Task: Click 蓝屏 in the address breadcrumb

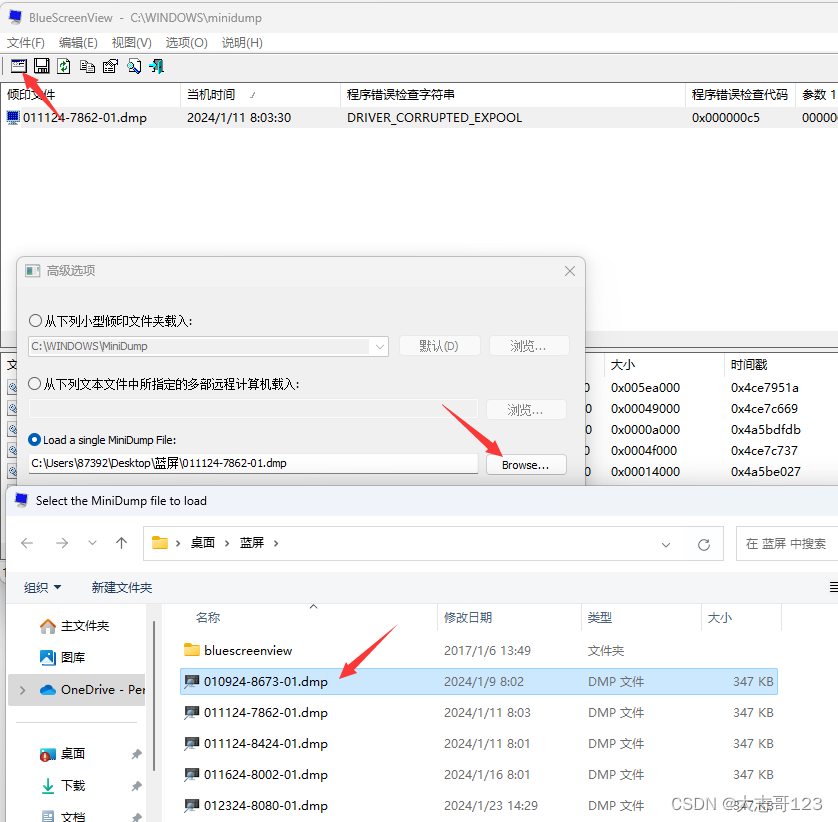Action: 252,543
